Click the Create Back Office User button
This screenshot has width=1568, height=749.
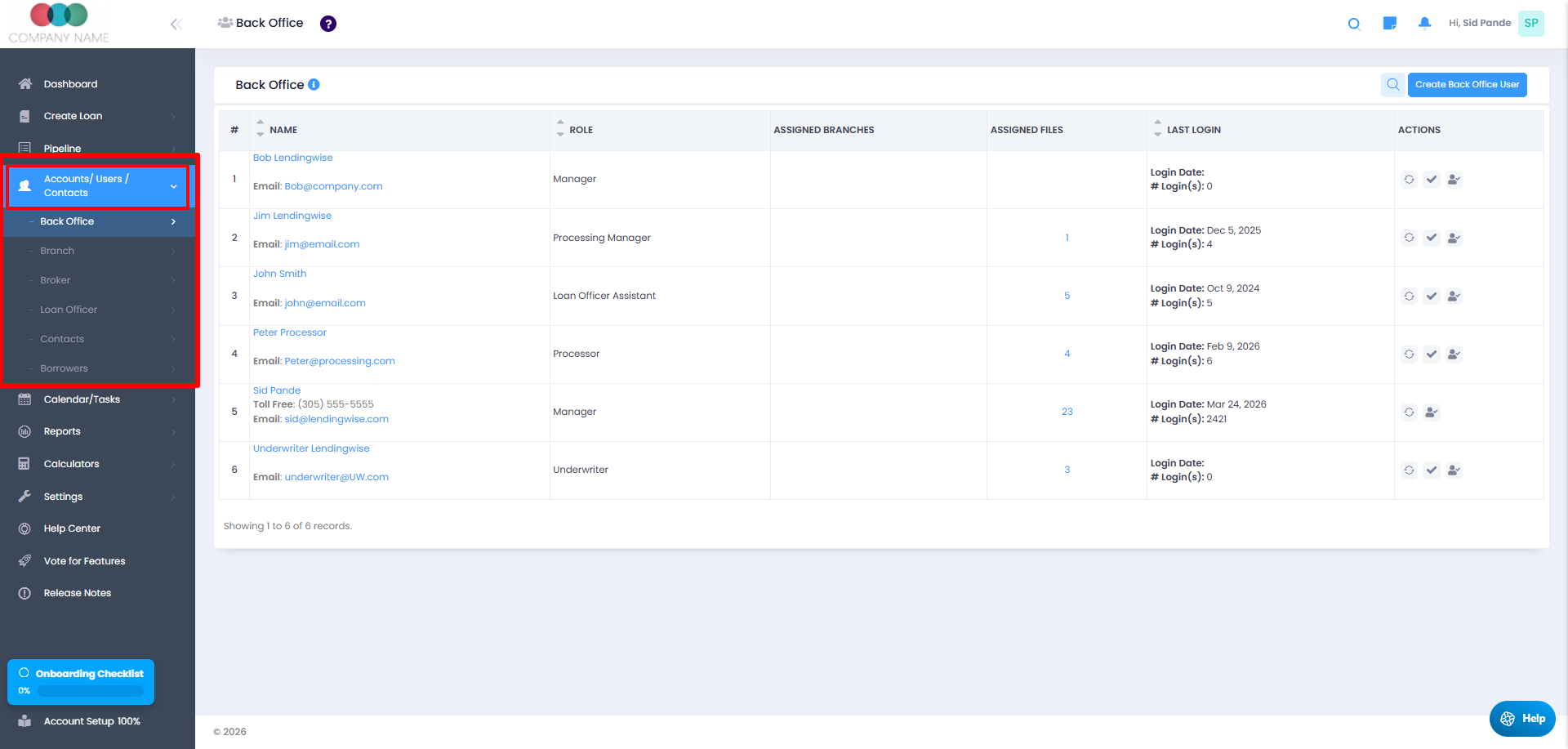1467,85
